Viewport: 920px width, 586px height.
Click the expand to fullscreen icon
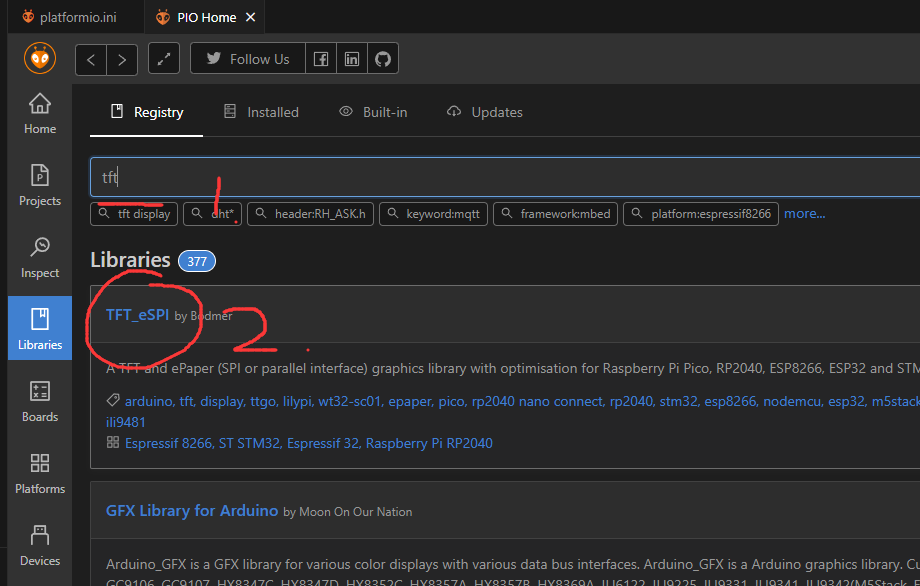tap(164, 59)
